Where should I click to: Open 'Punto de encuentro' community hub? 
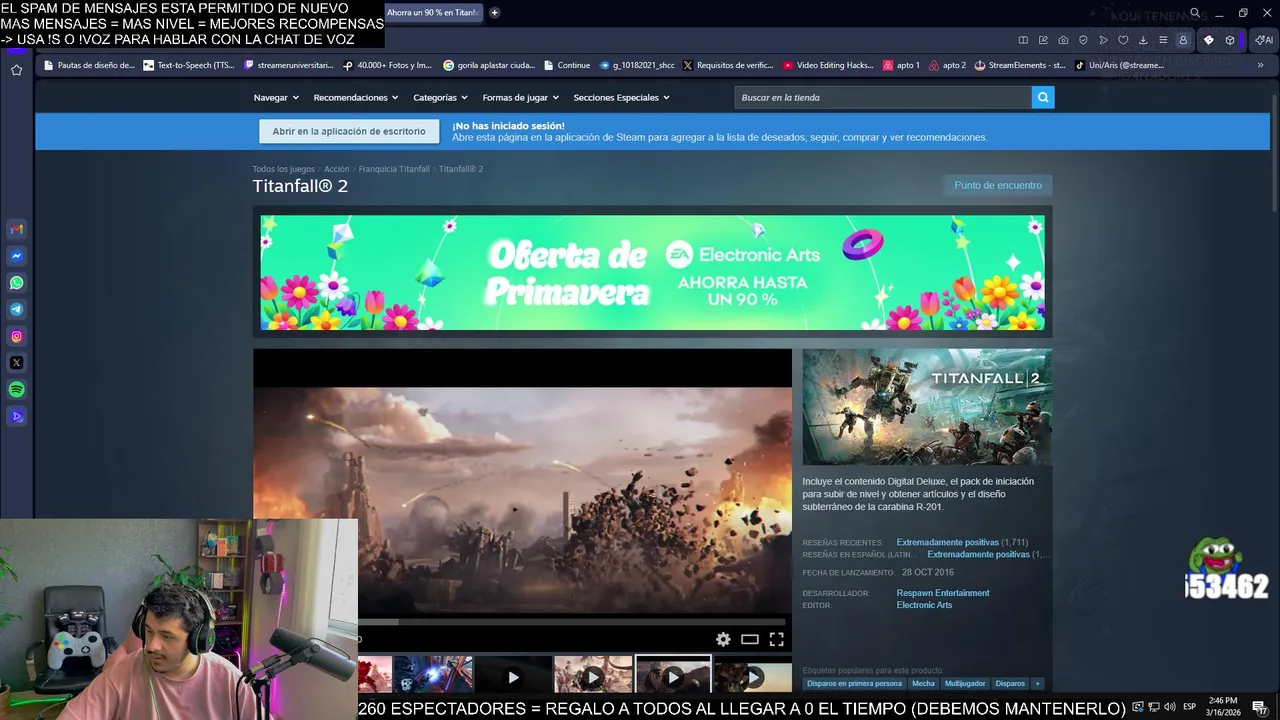(998, 185)
